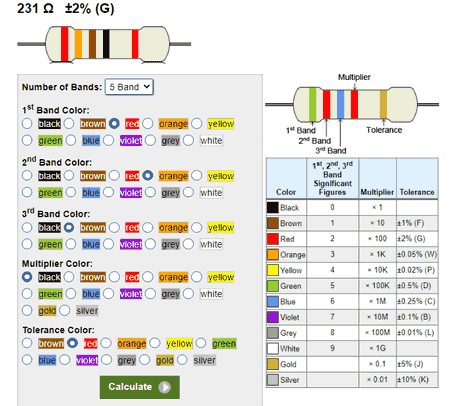The image size is (450, 406).
Task: Pick orange for 3rd band color
Action: [148, 228]
